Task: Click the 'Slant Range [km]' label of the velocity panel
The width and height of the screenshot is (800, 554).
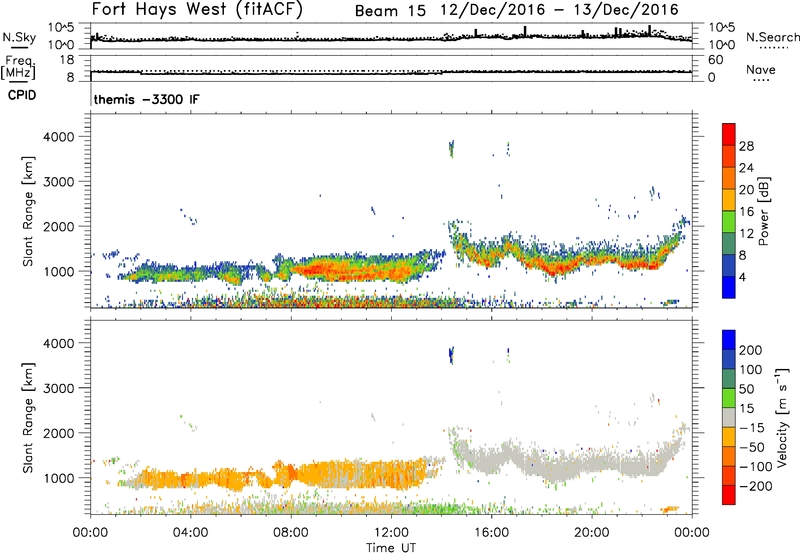Action: [28, 417]
